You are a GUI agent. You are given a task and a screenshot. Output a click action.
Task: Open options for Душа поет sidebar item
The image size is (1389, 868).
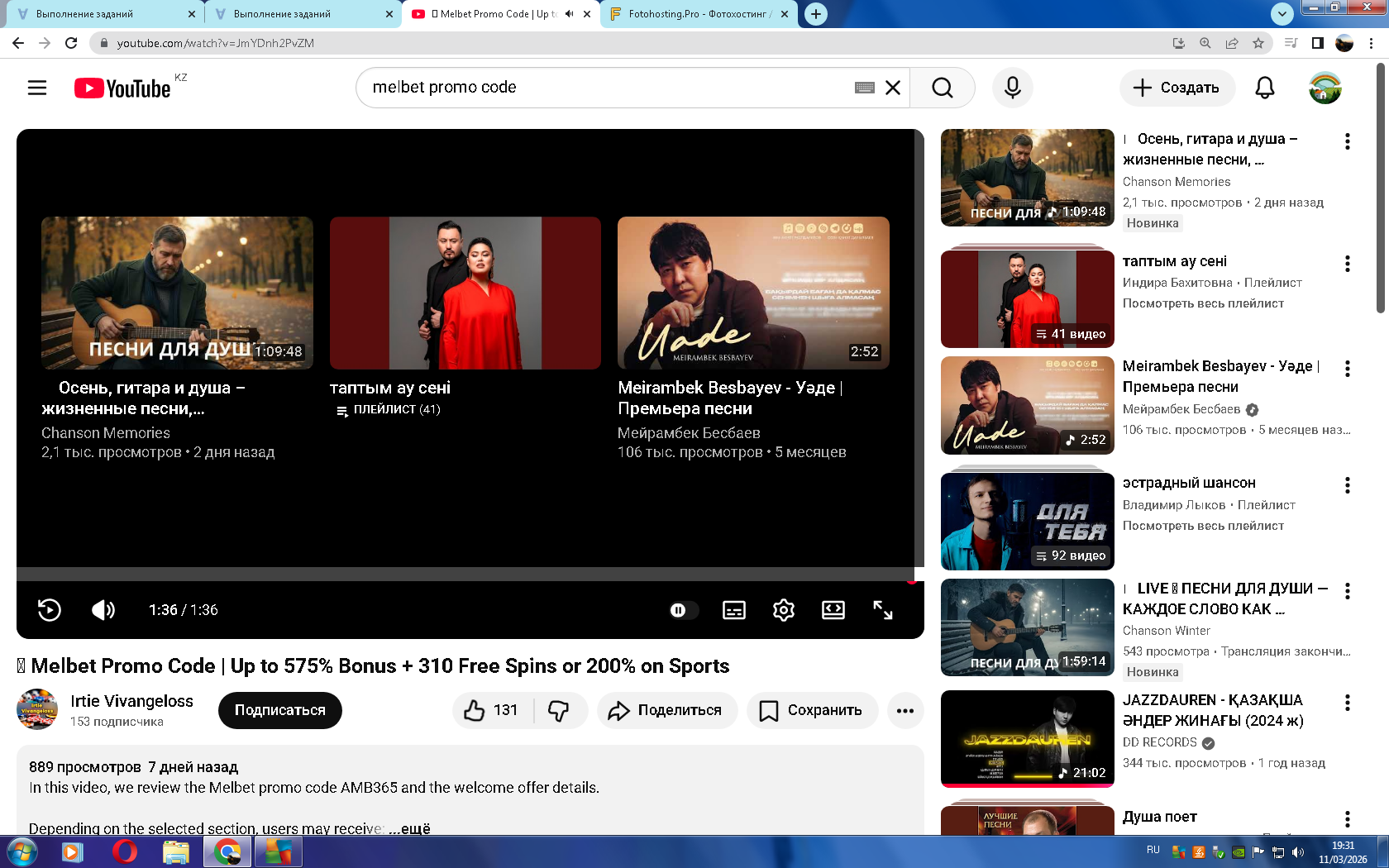1348,819
